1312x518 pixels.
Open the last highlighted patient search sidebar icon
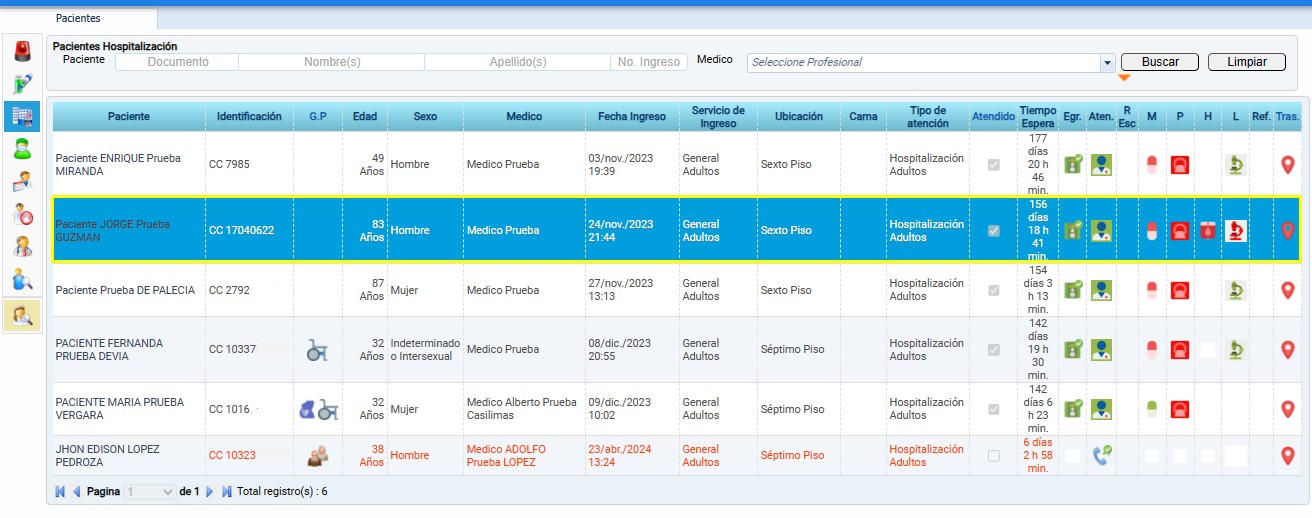pos(21,316)
